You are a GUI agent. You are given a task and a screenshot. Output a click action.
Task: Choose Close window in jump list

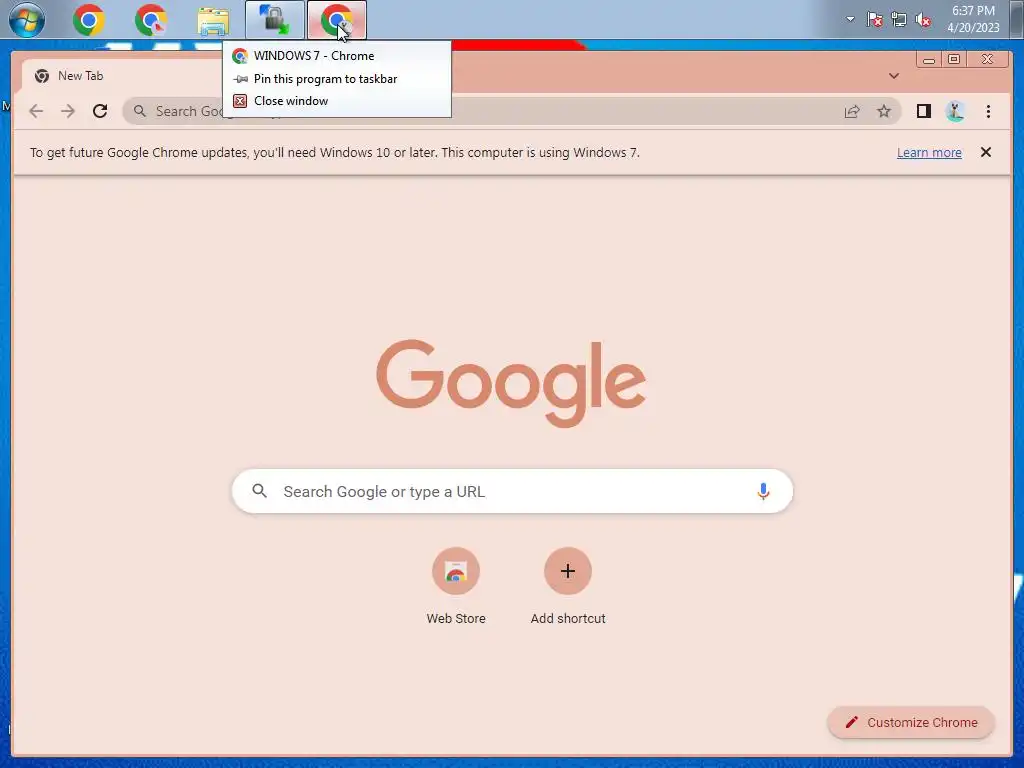(337, 101)
